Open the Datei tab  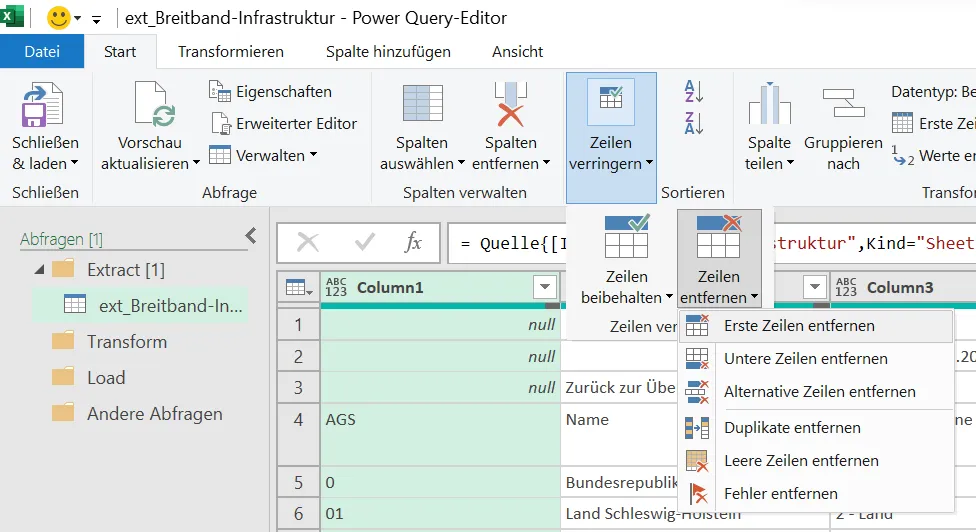(x=42, y=52)
